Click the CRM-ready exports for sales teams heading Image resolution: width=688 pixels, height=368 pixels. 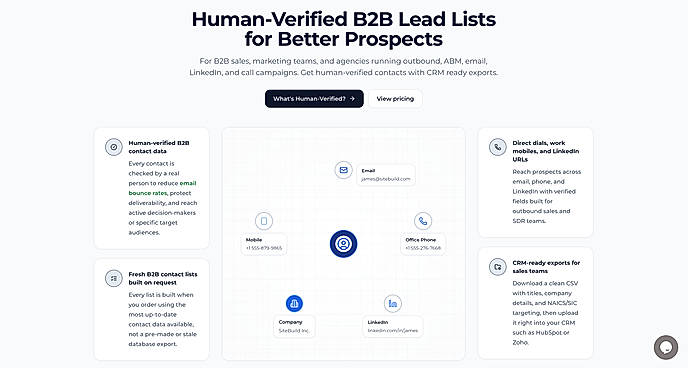point(546,267)
